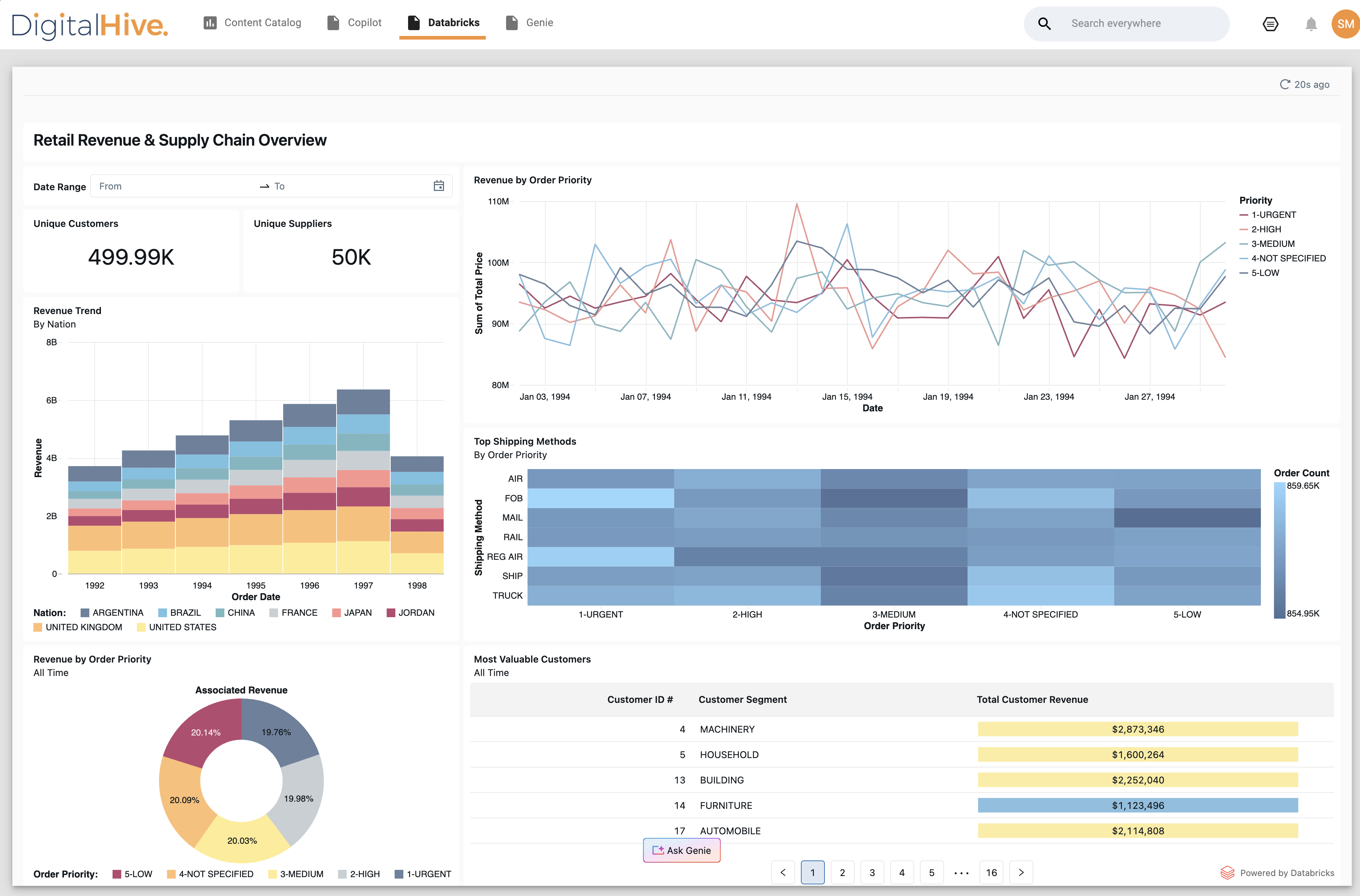Toggle 5-LOW legend item under pie chart
The height and width of the screenshot is (896, 1360).
(x=133, y=874)
